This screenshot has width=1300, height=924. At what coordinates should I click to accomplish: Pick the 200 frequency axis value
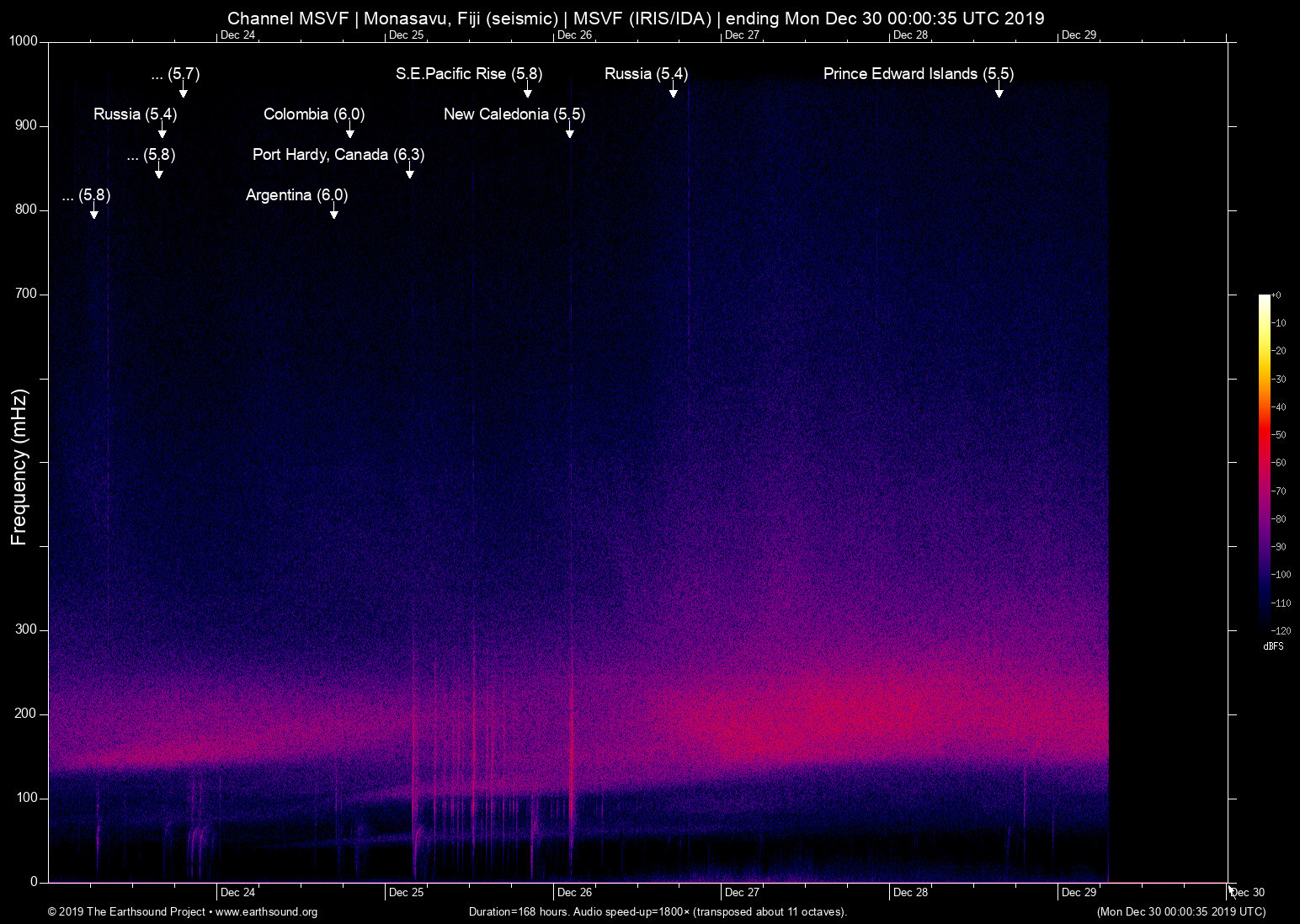tap(26, 714)
